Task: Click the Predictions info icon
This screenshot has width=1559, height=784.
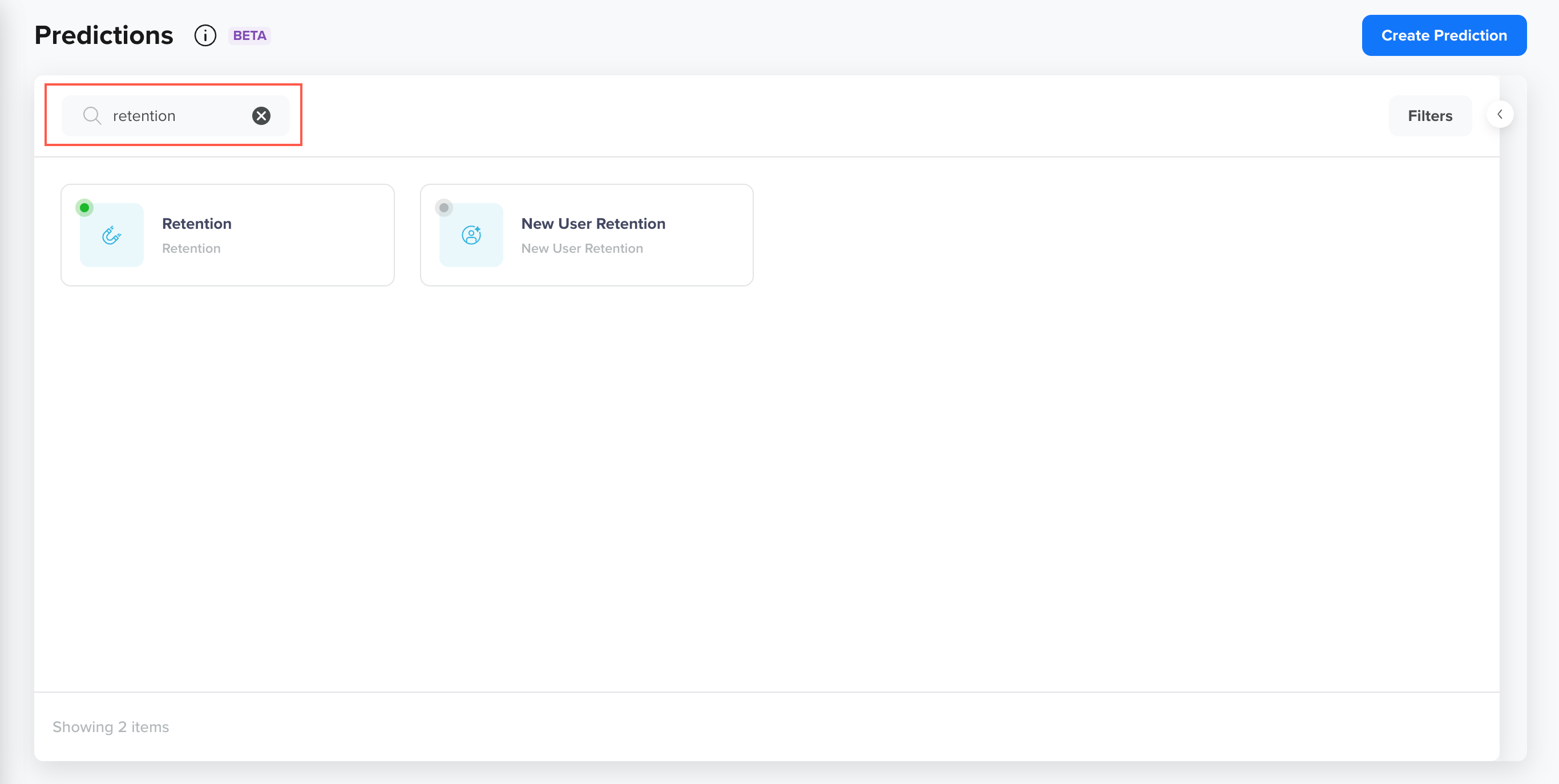Action: pyautogui.click(x=205, y=36)
